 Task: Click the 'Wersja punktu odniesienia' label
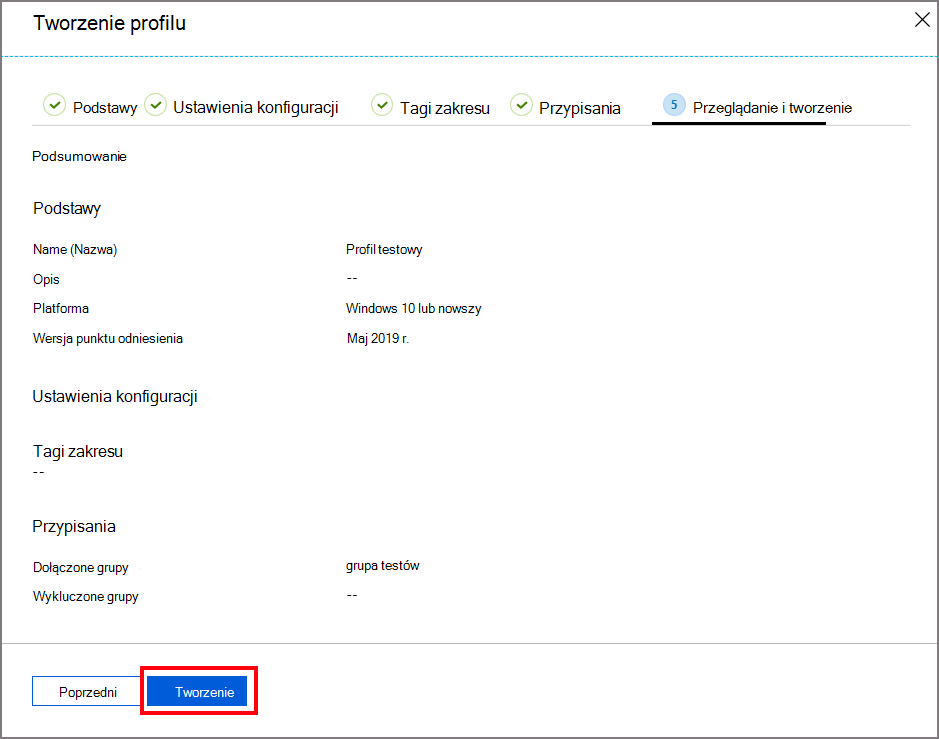(x=108, y=338)
